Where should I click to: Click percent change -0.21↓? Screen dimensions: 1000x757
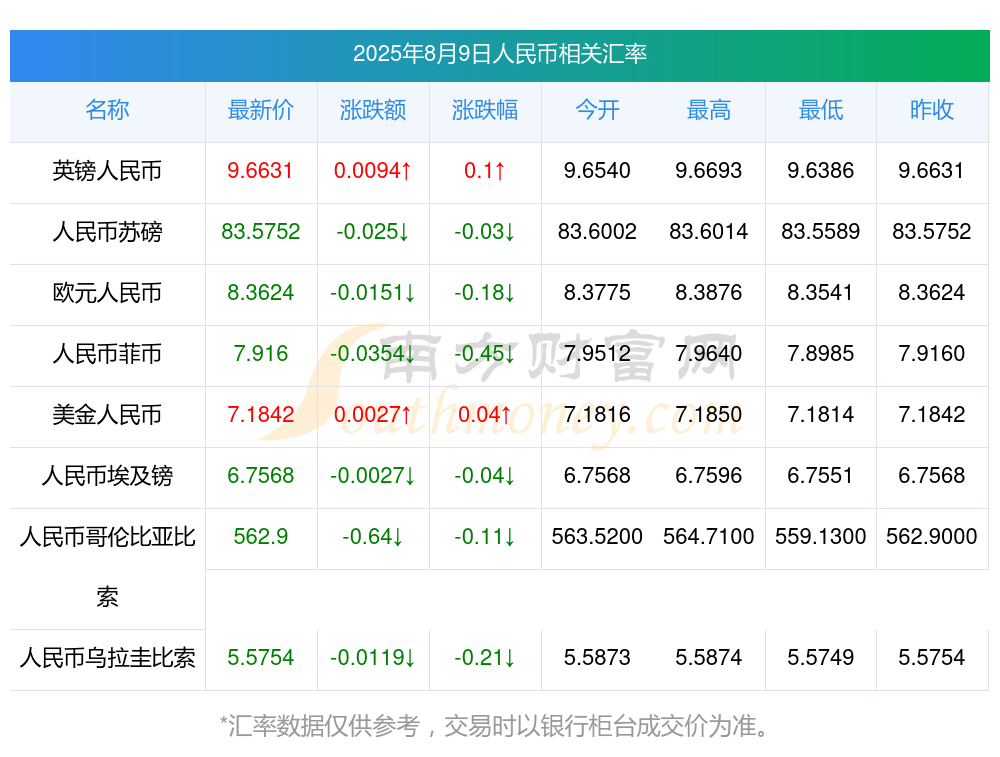(x=485, y=658)
